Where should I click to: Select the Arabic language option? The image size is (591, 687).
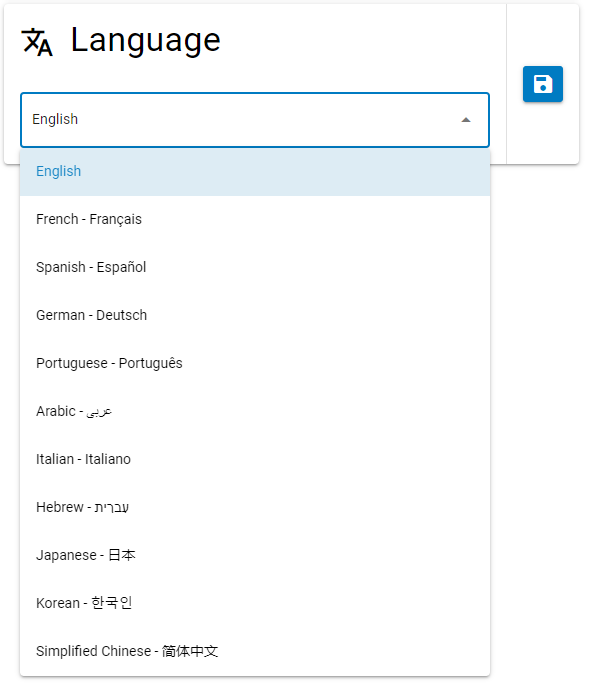[255, 411]
